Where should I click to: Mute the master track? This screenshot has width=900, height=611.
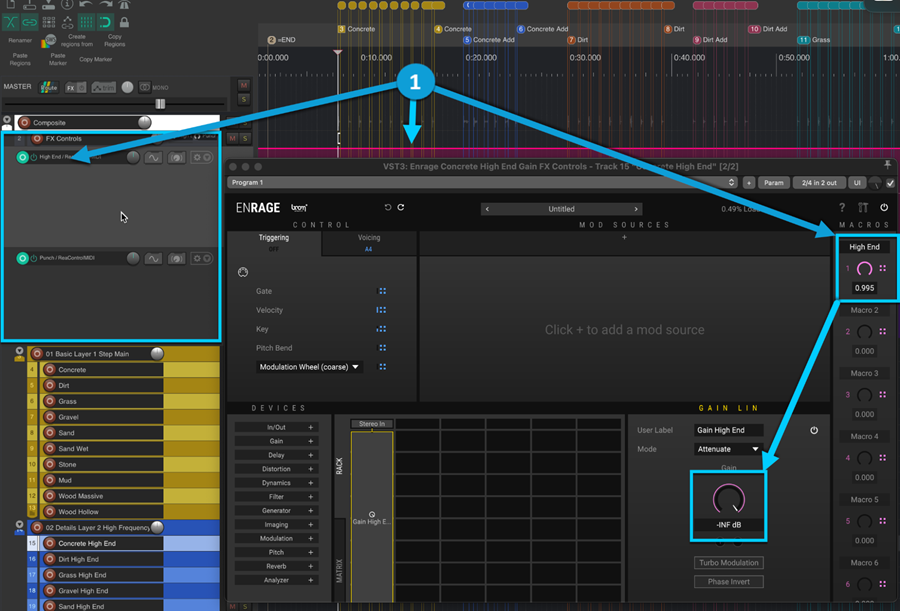click(x=243, y=85)
